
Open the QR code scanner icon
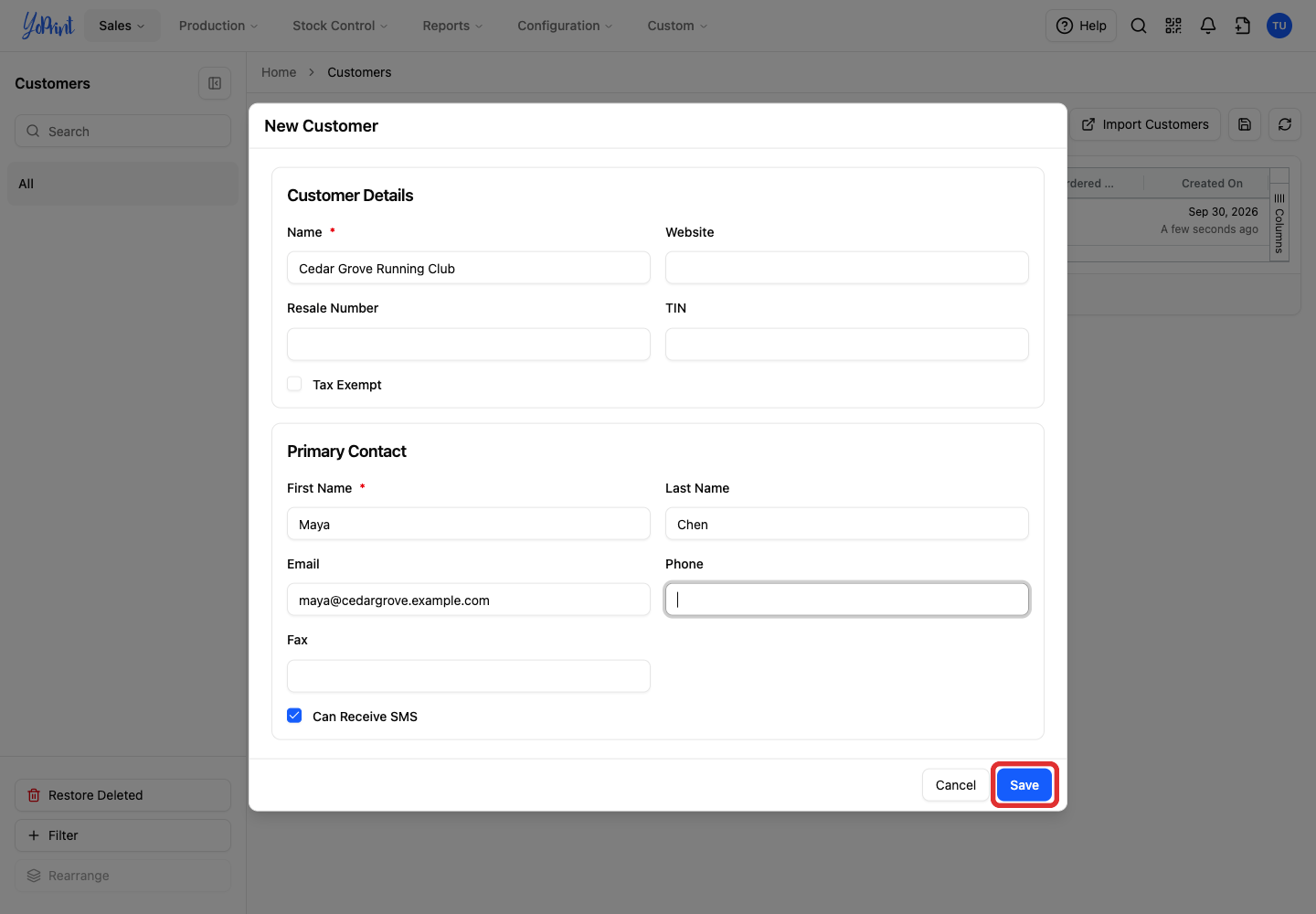(1173, 26)
